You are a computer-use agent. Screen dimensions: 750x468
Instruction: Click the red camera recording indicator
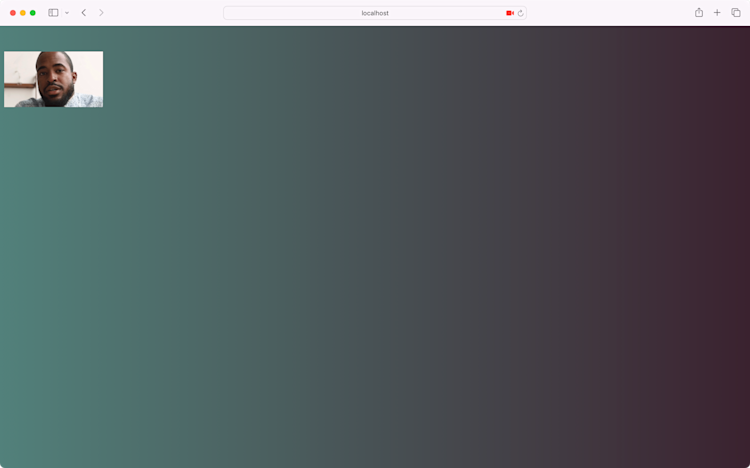tap(510, 13)
